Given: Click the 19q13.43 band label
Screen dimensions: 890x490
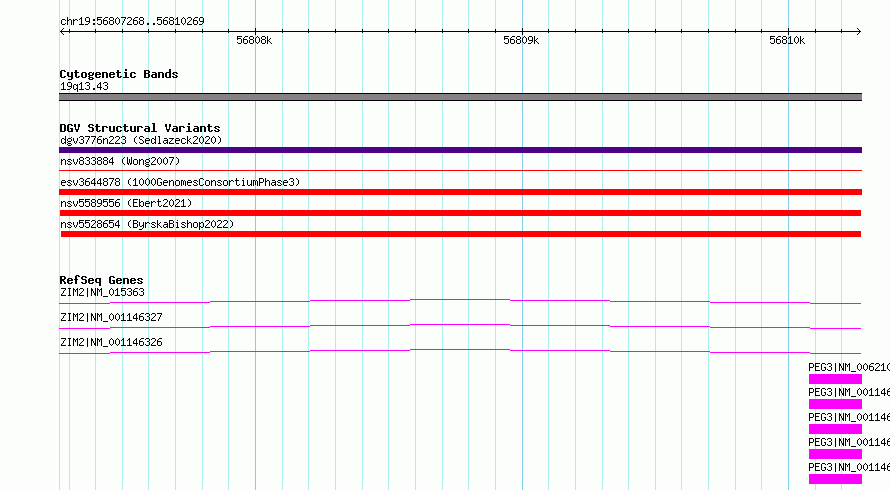Looking at the screenshot, I should click(84, 86).
